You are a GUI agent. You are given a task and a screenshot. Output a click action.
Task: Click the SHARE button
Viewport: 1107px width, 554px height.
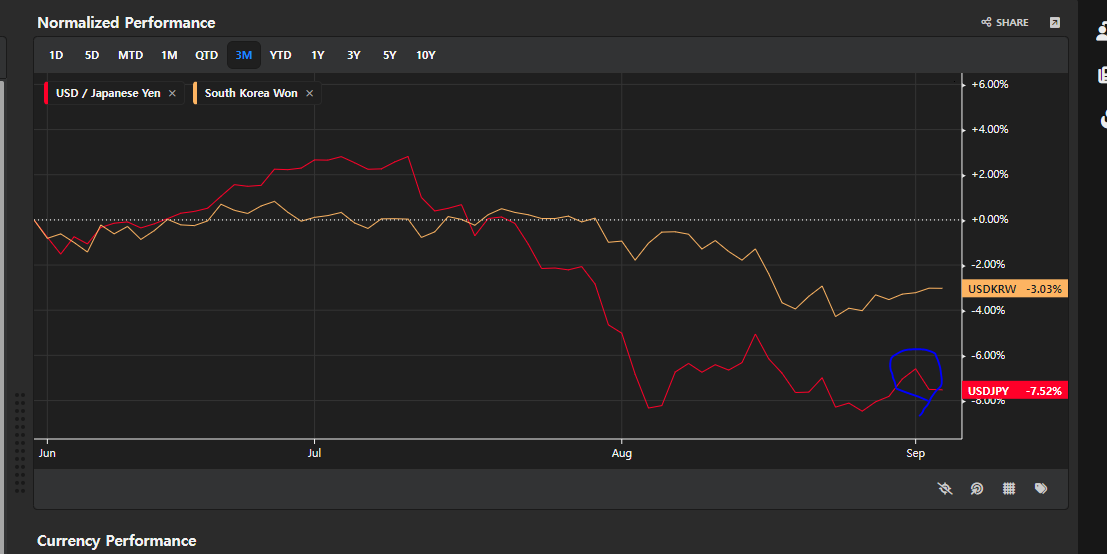click(1005, 22)
